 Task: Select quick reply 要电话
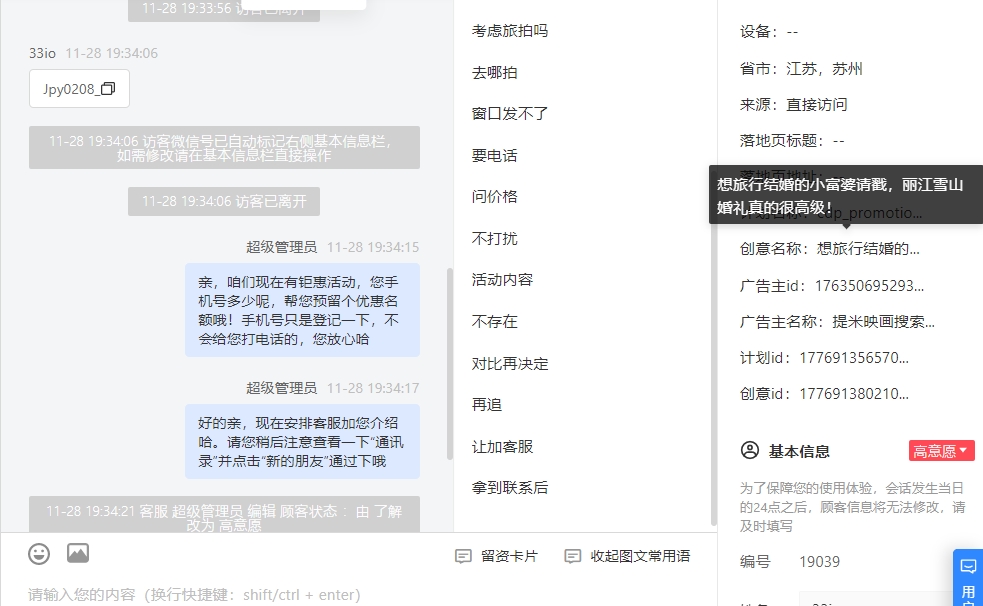click(x=495, y=155)
